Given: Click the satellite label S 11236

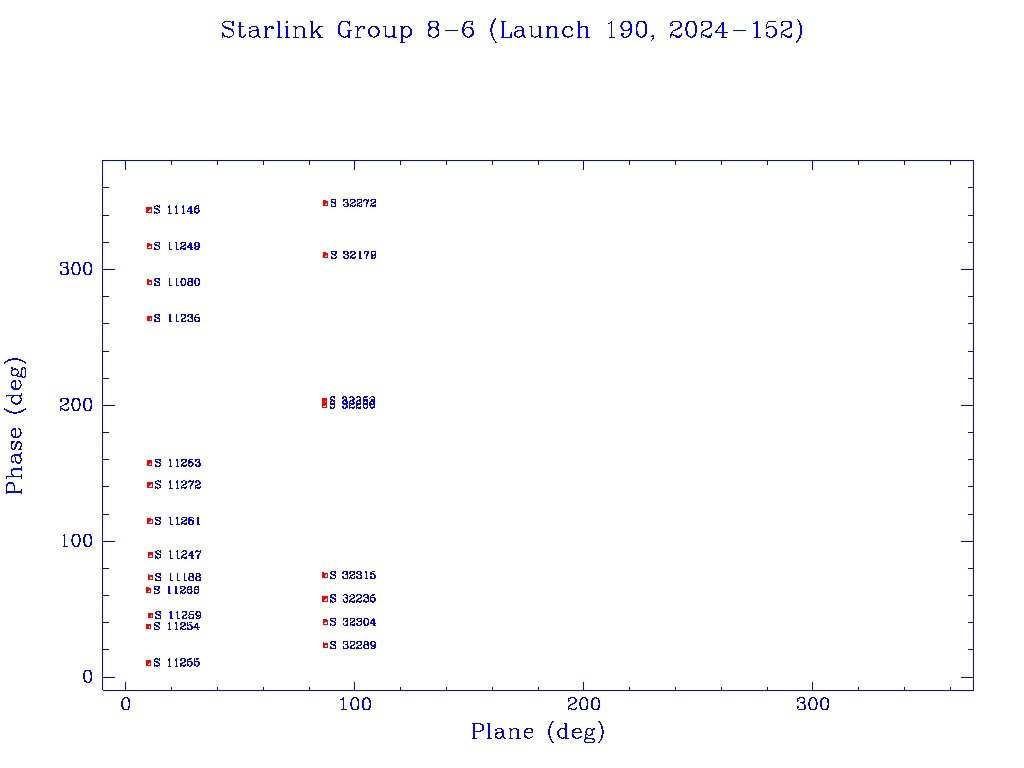Looking at the screenshot, I should tap(177, 318).
